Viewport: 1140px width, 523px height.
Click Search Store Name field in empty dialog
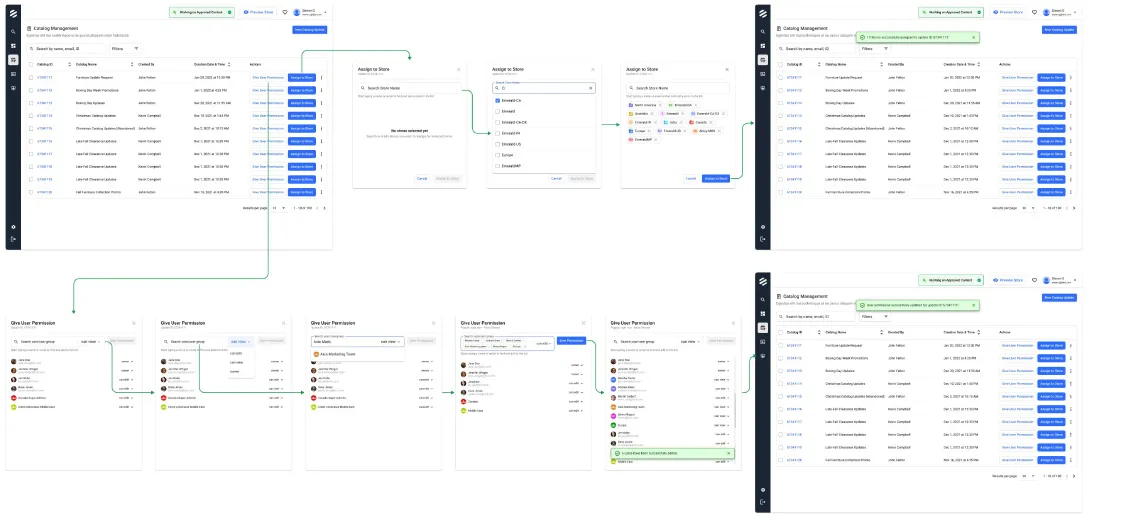click(411, 88)
